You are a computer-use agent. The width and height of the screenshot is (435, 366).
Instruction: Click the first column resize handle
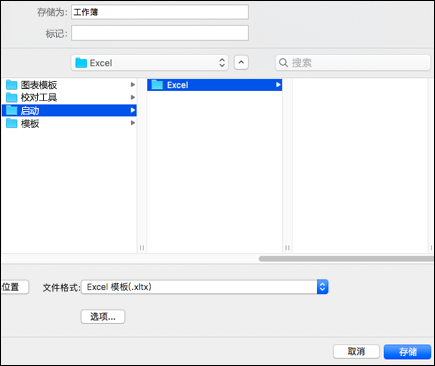click(142, 248)
